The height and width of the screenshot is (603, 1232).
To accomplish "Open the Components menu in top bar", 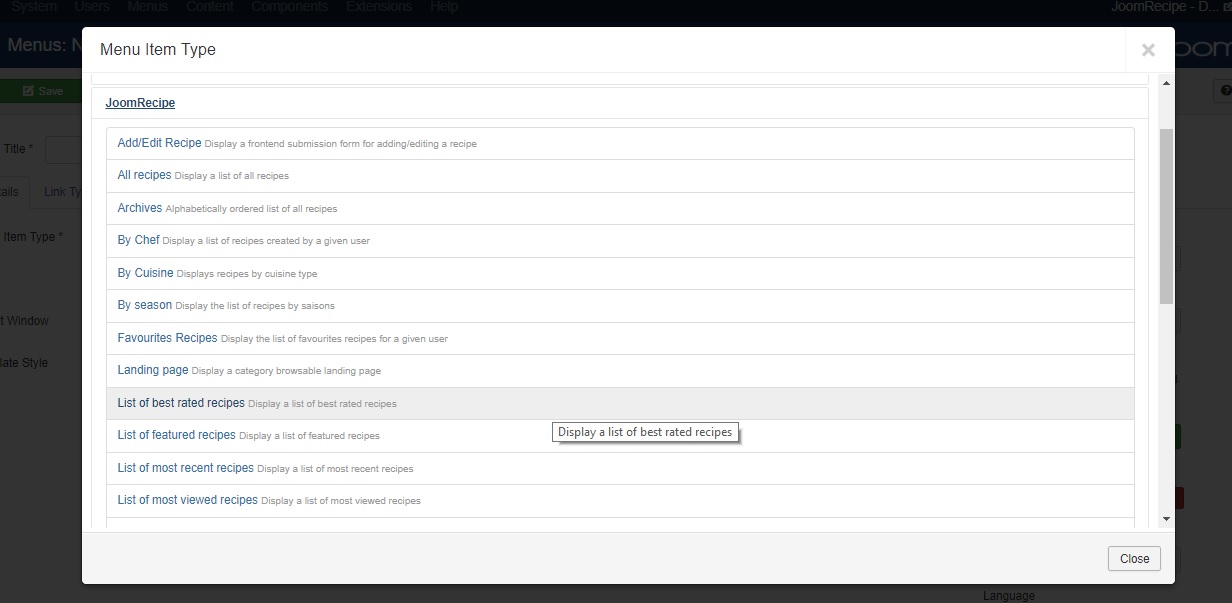I will pyautogui.click(x=290, y=6).
